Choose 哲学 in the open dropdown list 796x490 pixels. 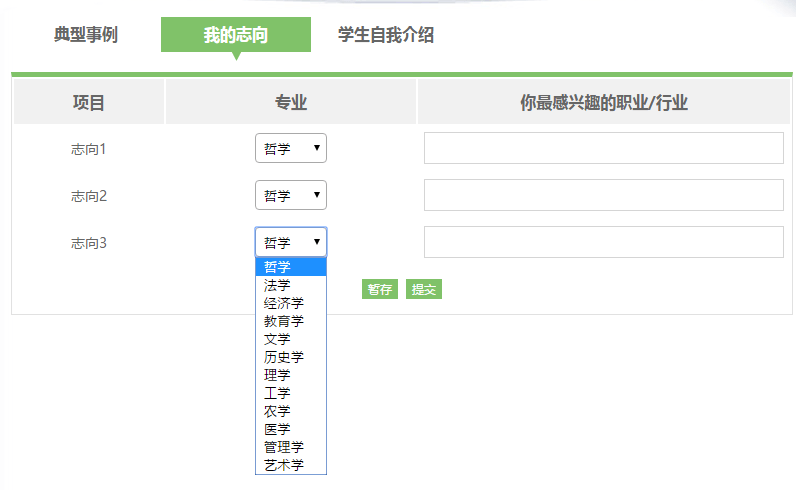pyautogui.click(x=291, y=267)
